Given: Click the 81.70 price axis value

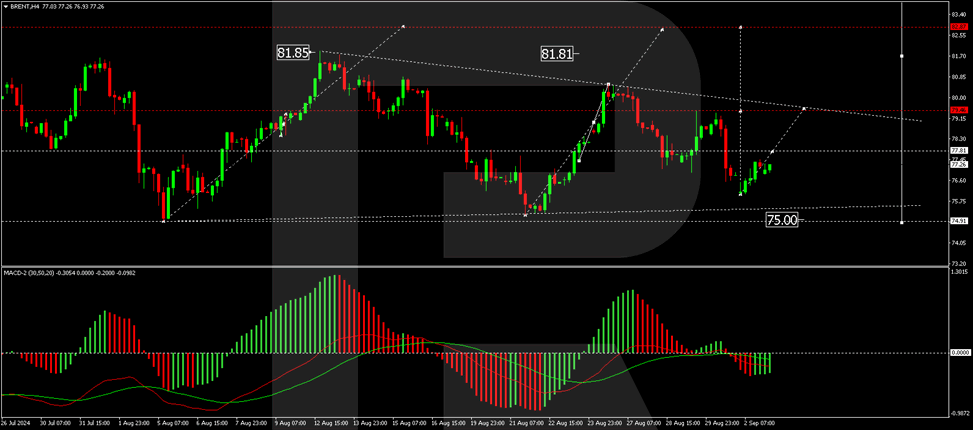Looking at the screenshot, I should point(959,56).
